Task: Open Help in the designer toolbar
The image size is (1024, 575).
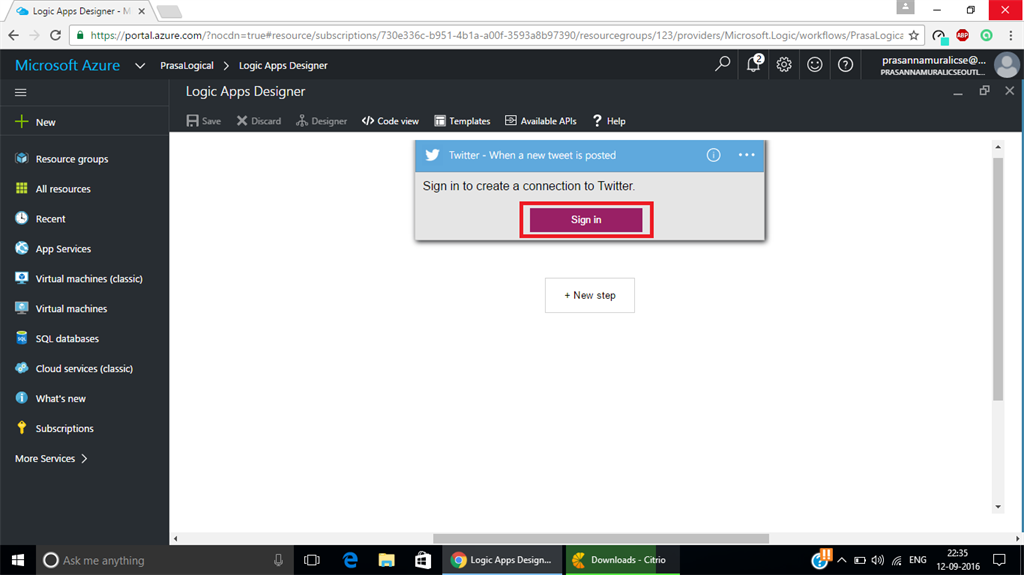Action: pos(609,121)
